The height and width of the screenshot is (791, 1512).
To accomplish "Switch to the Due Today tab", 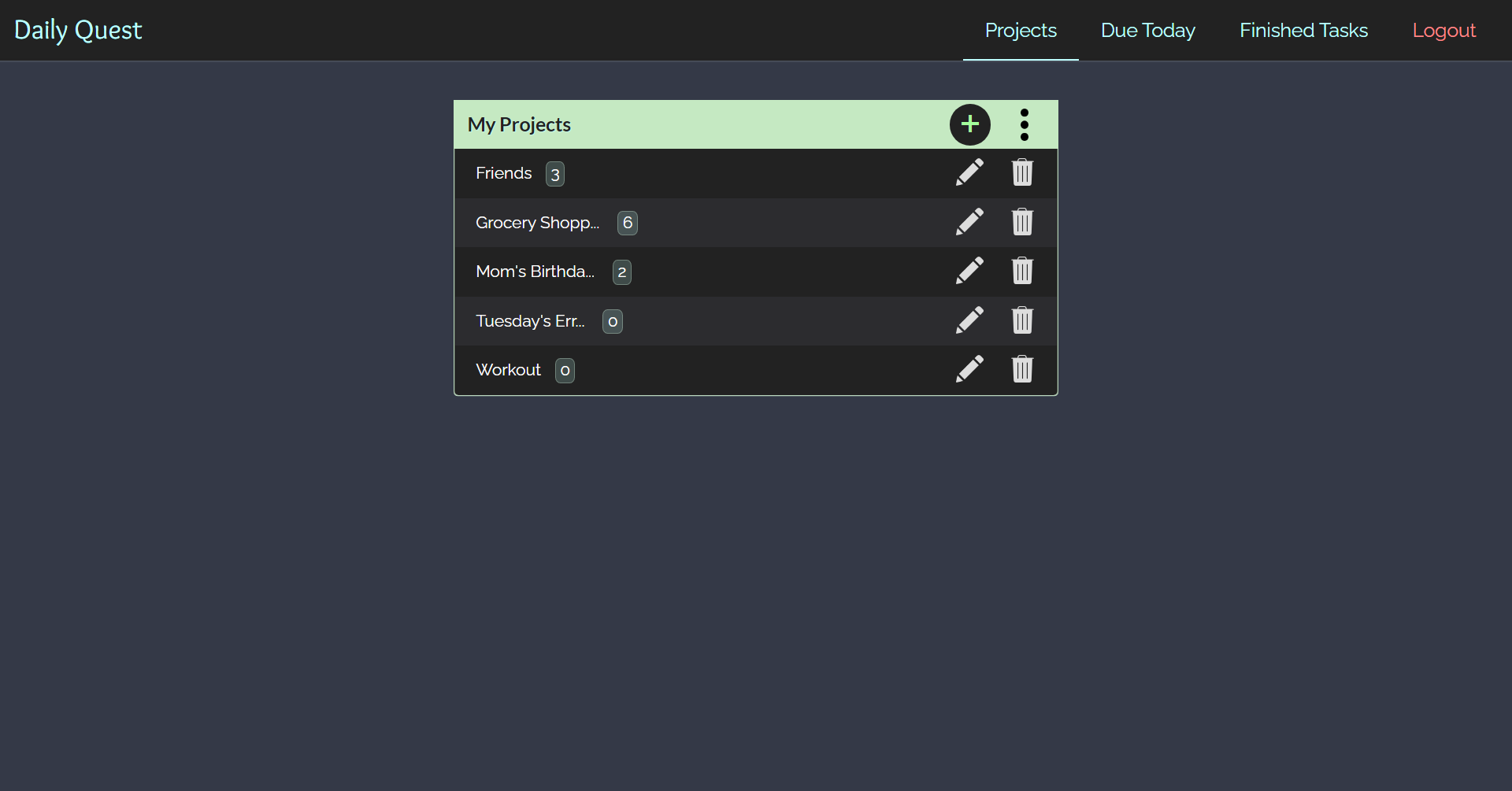I will pyautogui.click(x=1147, y=30).
